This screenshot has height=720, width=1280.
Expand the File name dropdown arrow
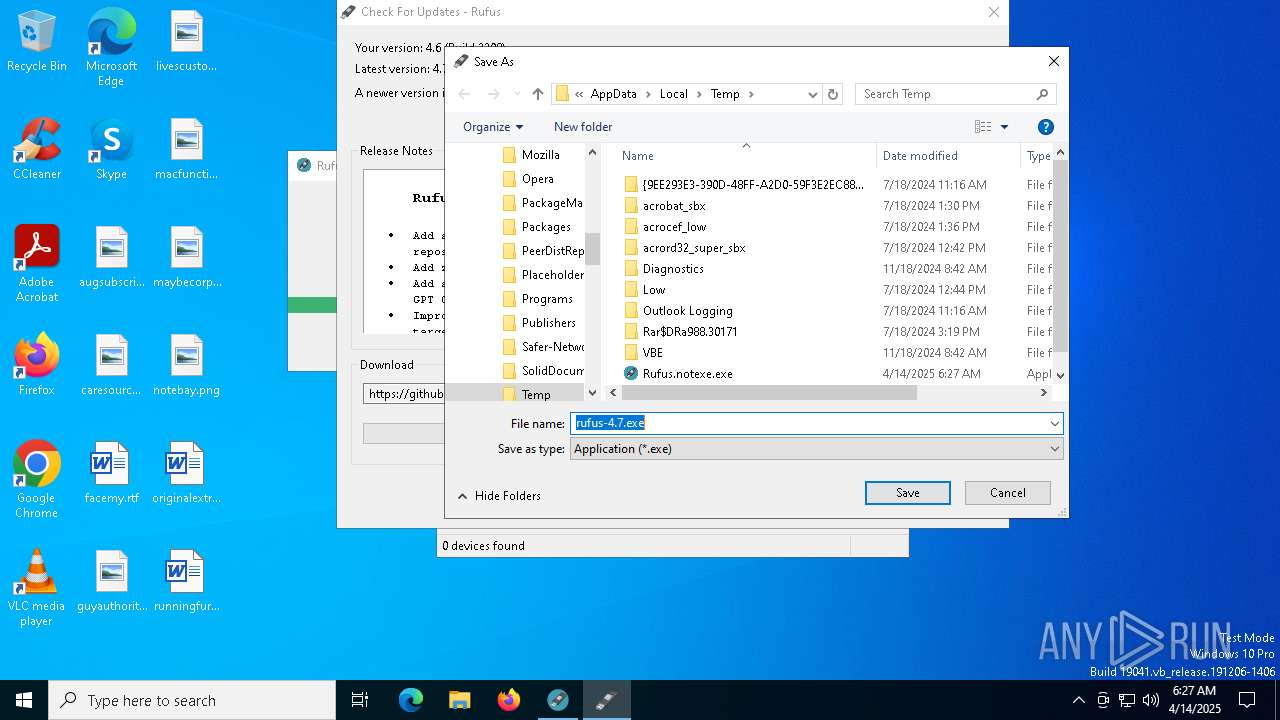1054,424
